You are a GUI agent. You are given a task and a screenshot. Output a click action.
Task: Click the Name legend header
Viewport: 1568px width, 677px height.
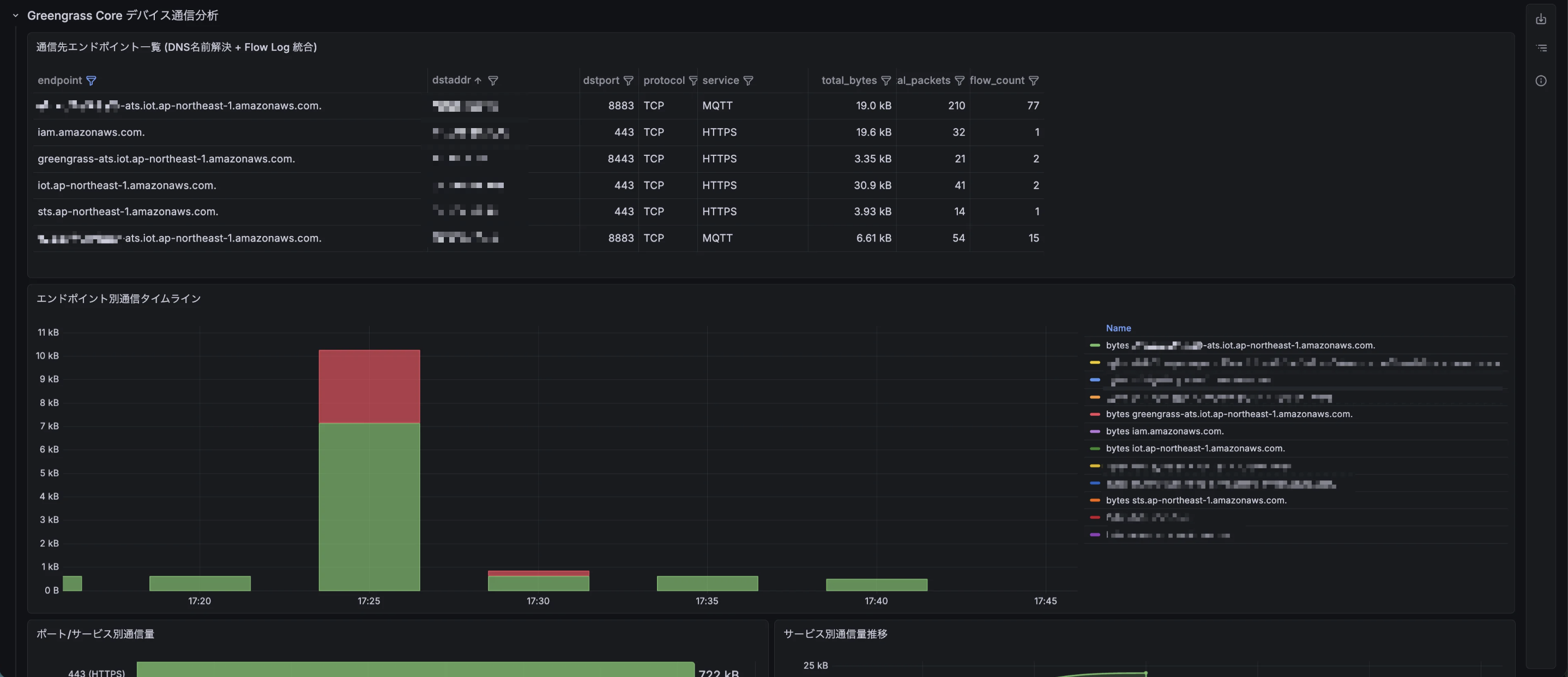coord(1118,328)
